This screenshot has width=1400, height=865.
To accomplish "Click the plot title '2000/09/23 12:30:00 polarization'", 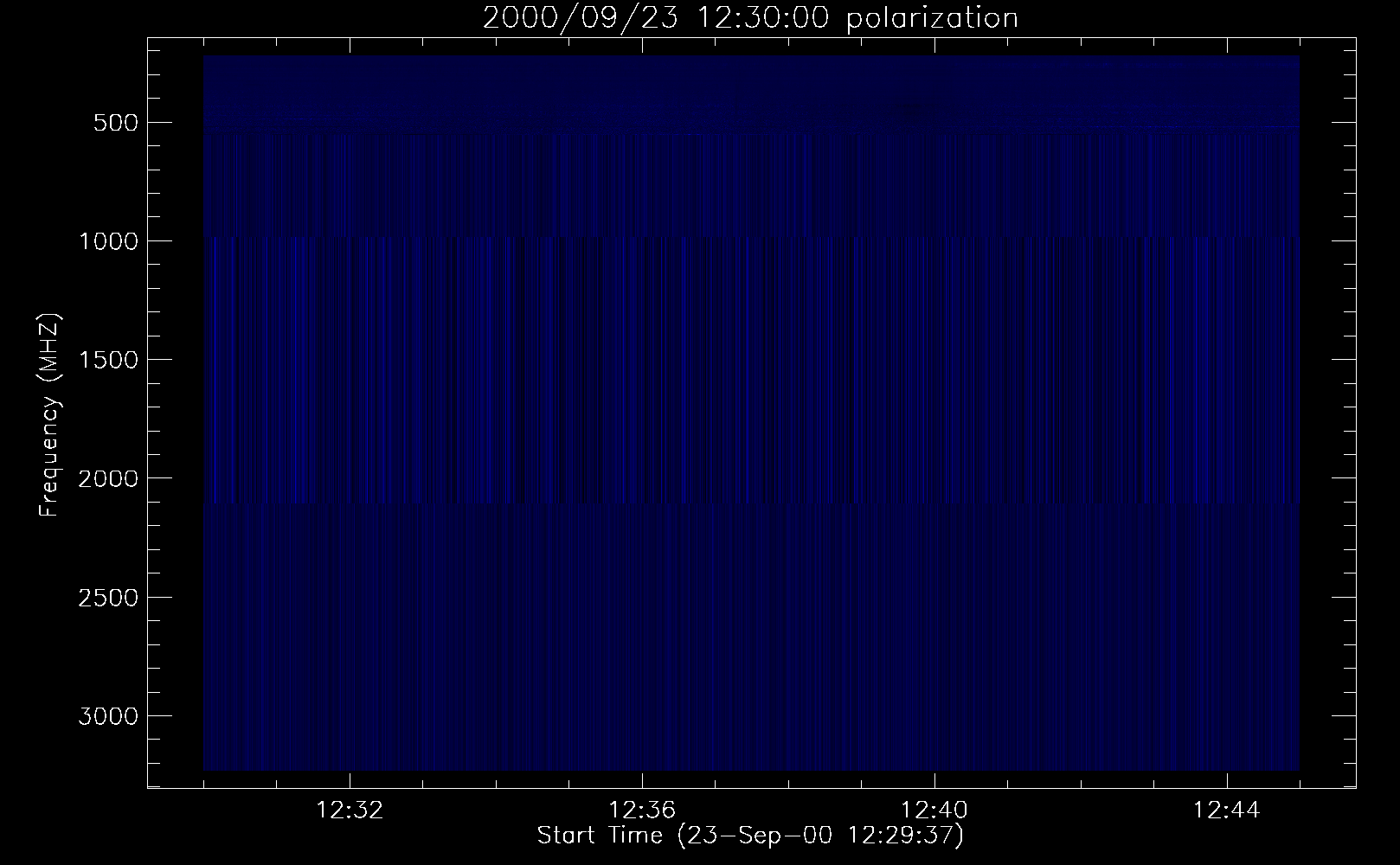I will click(750, 18).
